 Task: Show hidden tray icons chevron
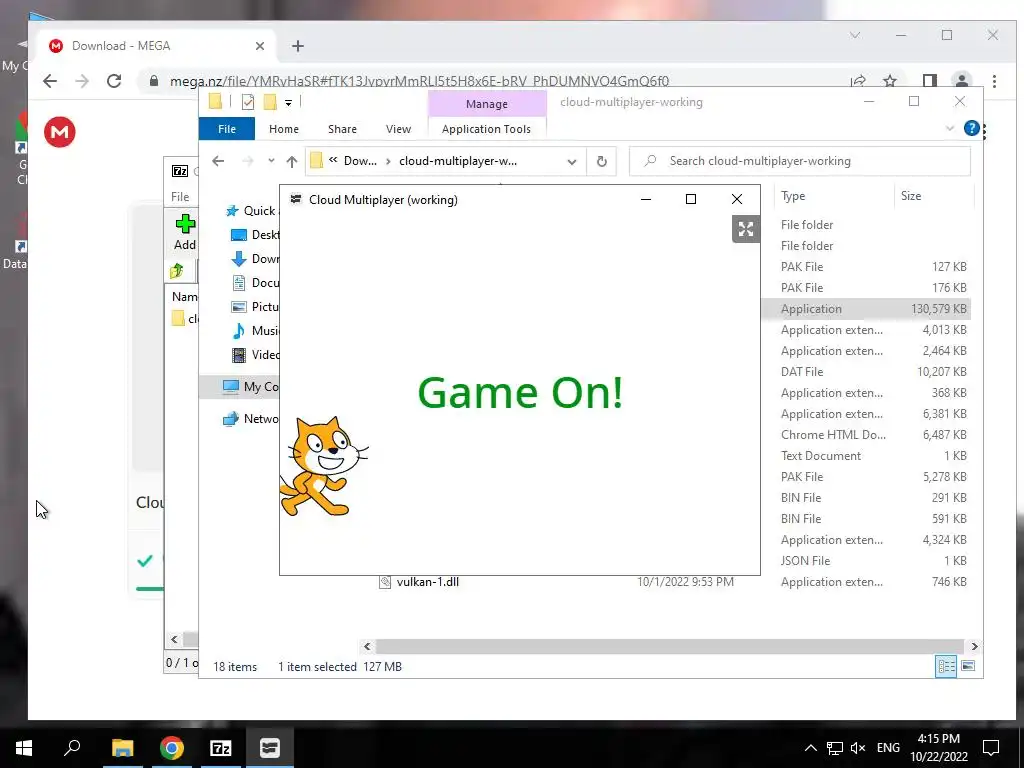(x=810, y=748)
